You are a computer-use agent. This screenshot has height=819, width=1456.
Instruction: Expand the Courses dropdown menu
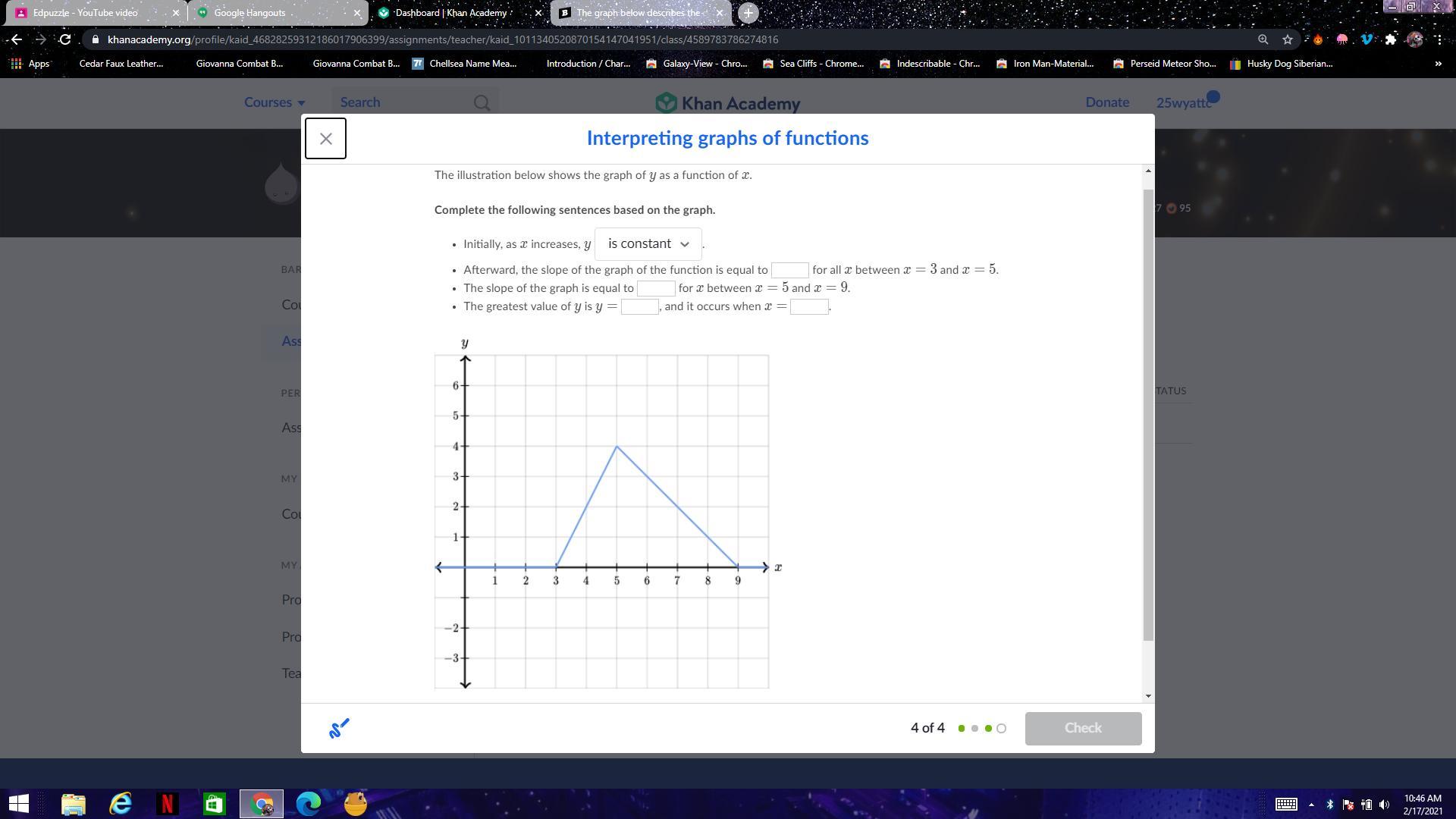click(275, 102)
